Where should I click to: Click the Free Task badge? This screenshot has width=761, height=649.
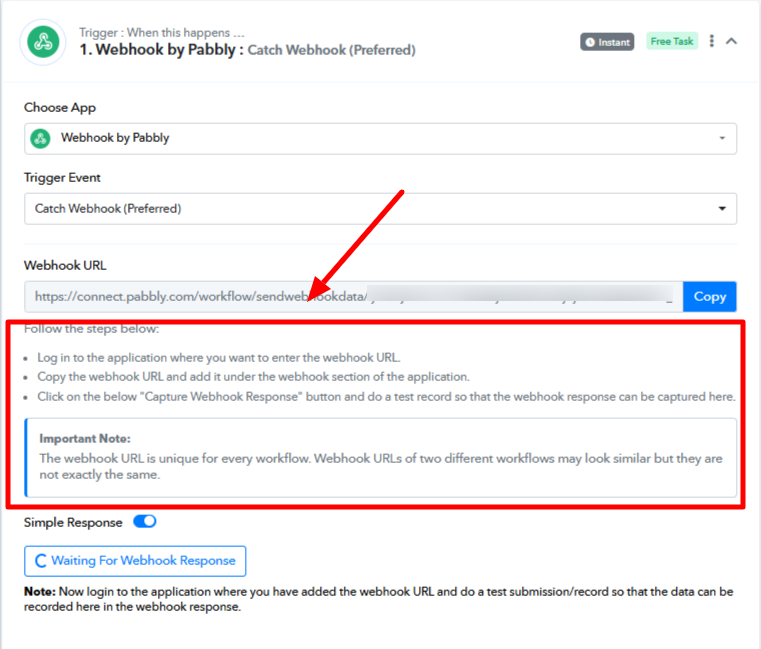[x=672, y=41]
